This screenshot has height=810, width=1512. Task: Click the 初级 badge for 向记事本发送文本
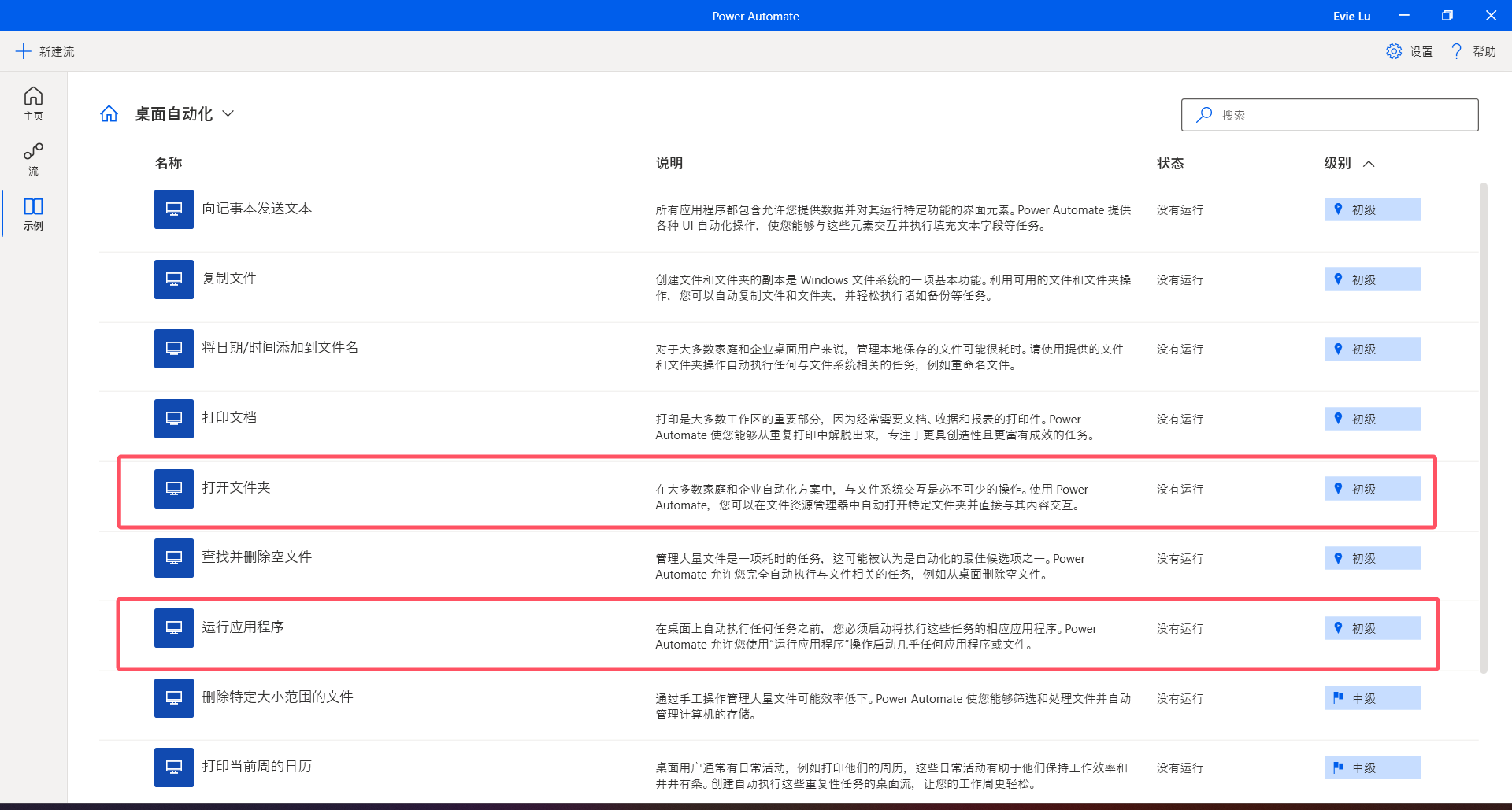[1373, 209]
